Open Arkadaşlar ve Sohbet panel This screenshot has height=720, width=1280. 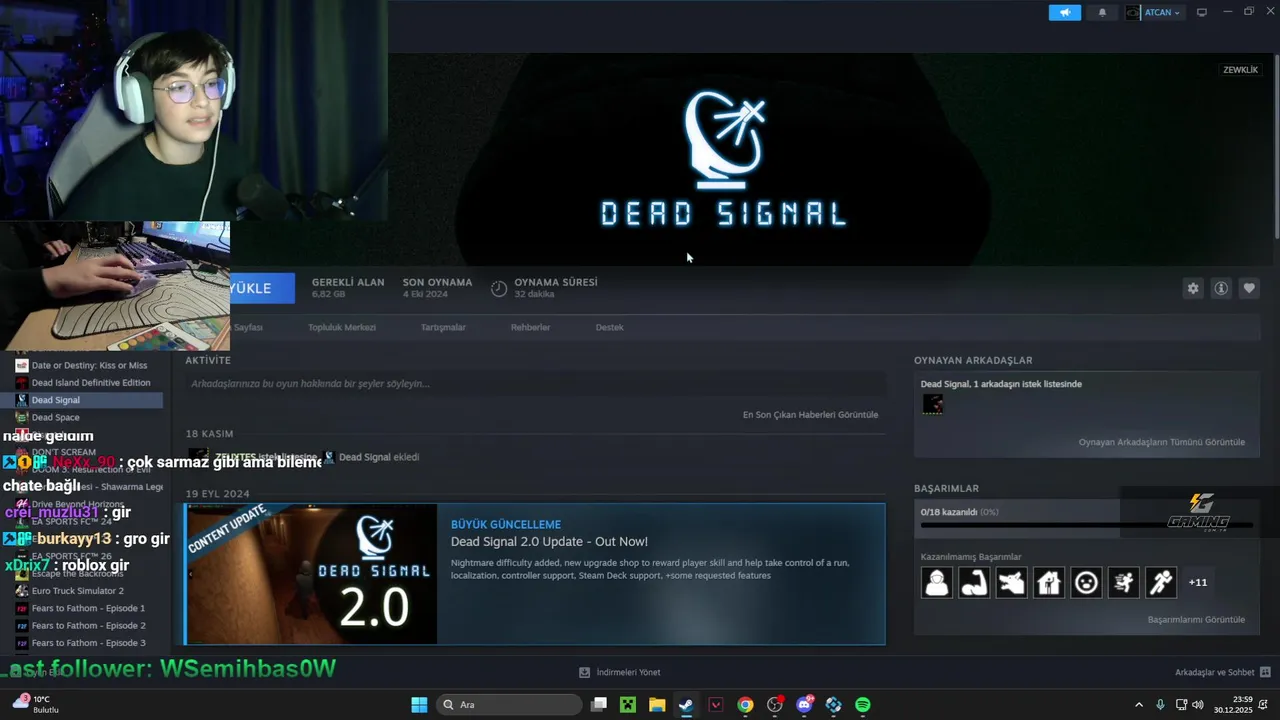(1222, 672)
